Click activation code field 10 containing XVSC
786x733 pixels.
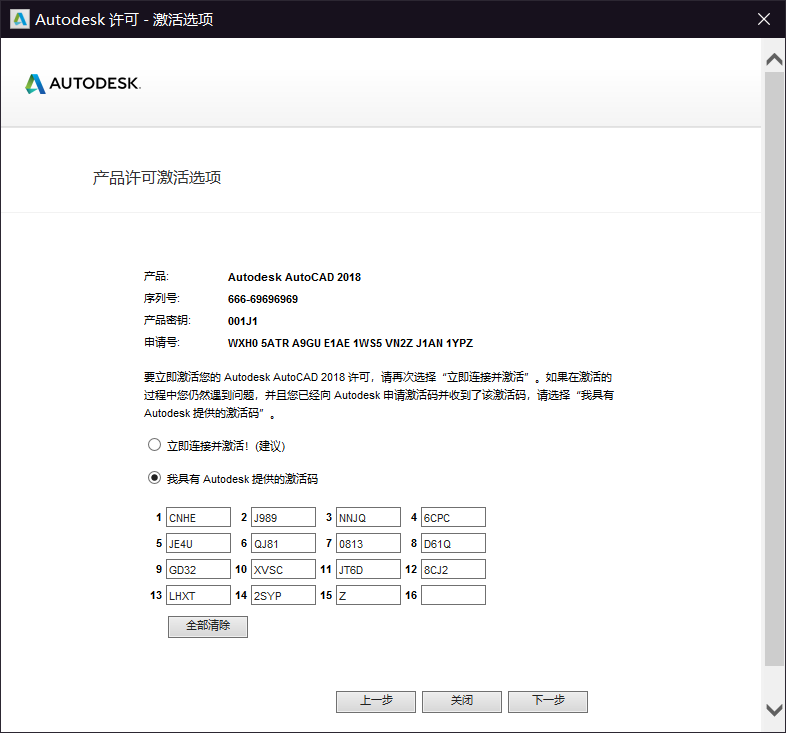(283, 569)
